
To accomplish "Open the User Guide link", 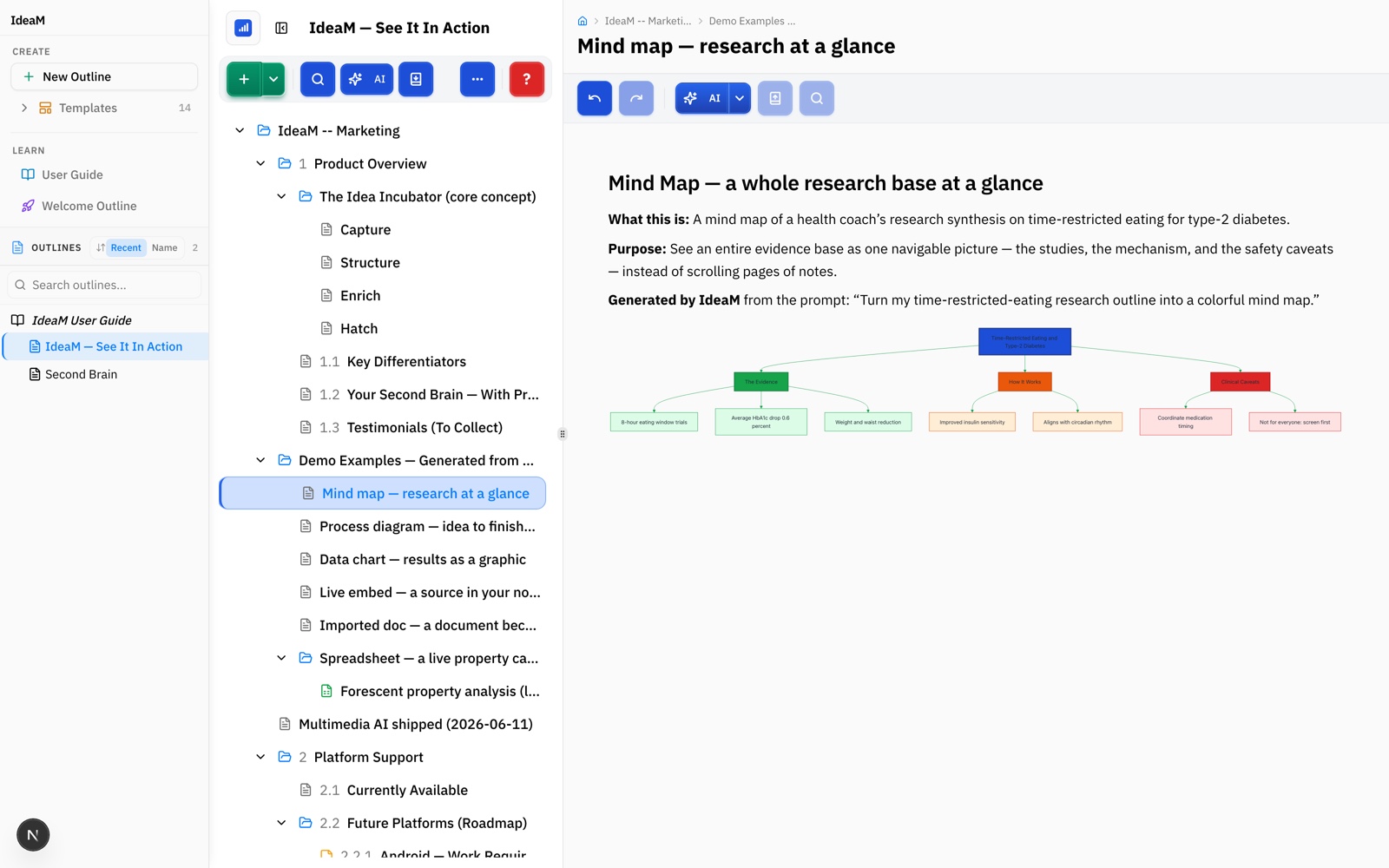I will point(72,174).
